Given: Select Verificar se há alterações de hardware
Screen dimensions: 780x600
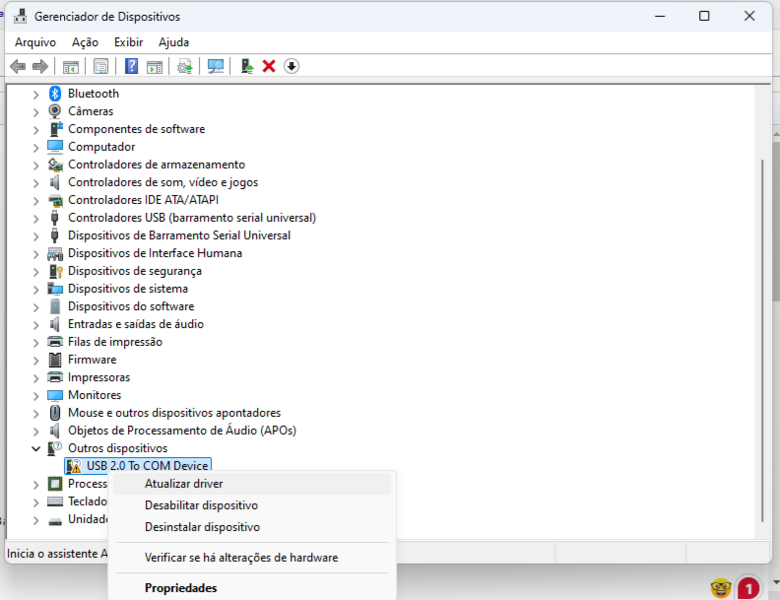Looking at the screenshot, I should (x=252, y=558).
